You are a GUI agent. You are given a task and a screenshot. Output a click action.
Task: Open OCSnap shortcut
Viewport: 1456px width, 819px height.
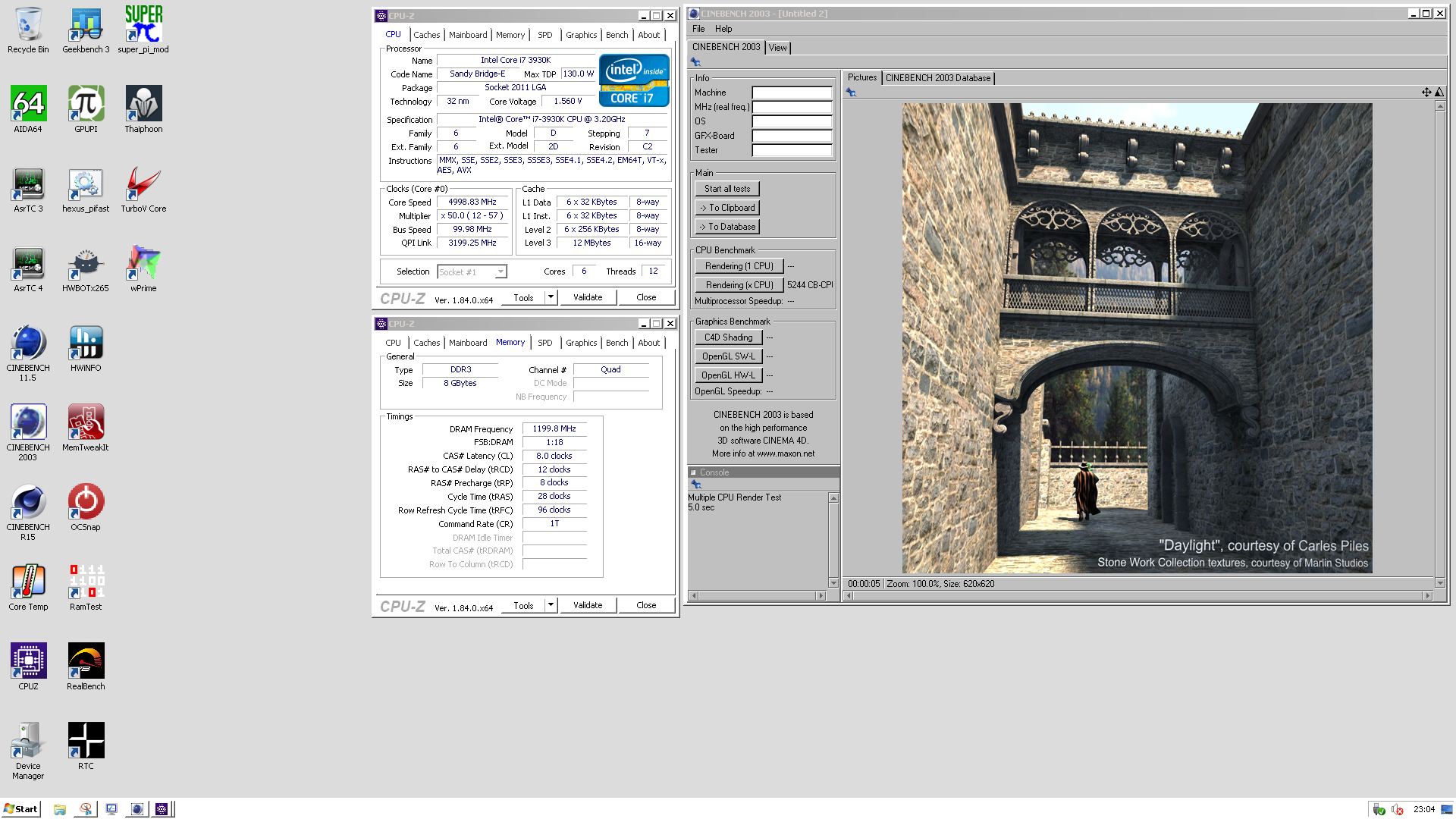[x=86, y=508]
